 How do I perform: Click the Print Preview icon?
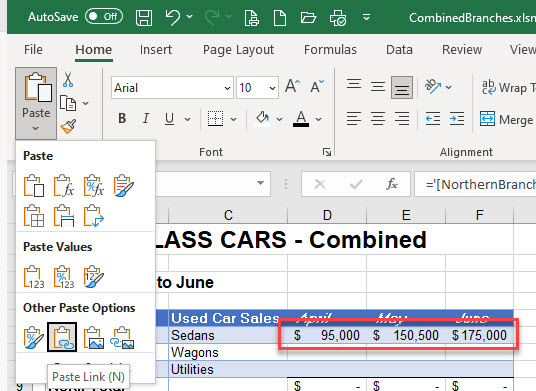tap(252, 17)
